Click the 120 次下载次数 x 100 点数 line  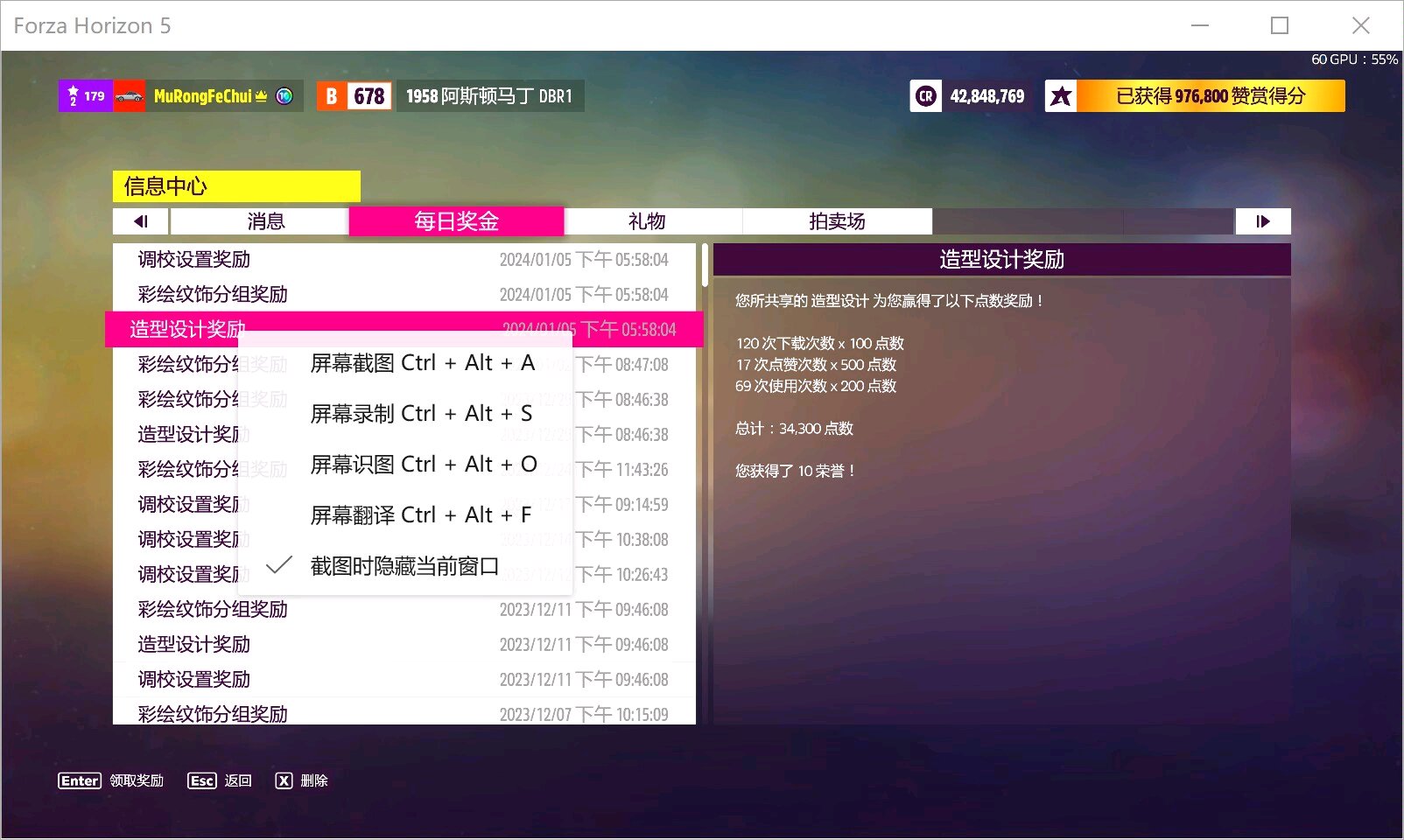(x=819, y=344)
